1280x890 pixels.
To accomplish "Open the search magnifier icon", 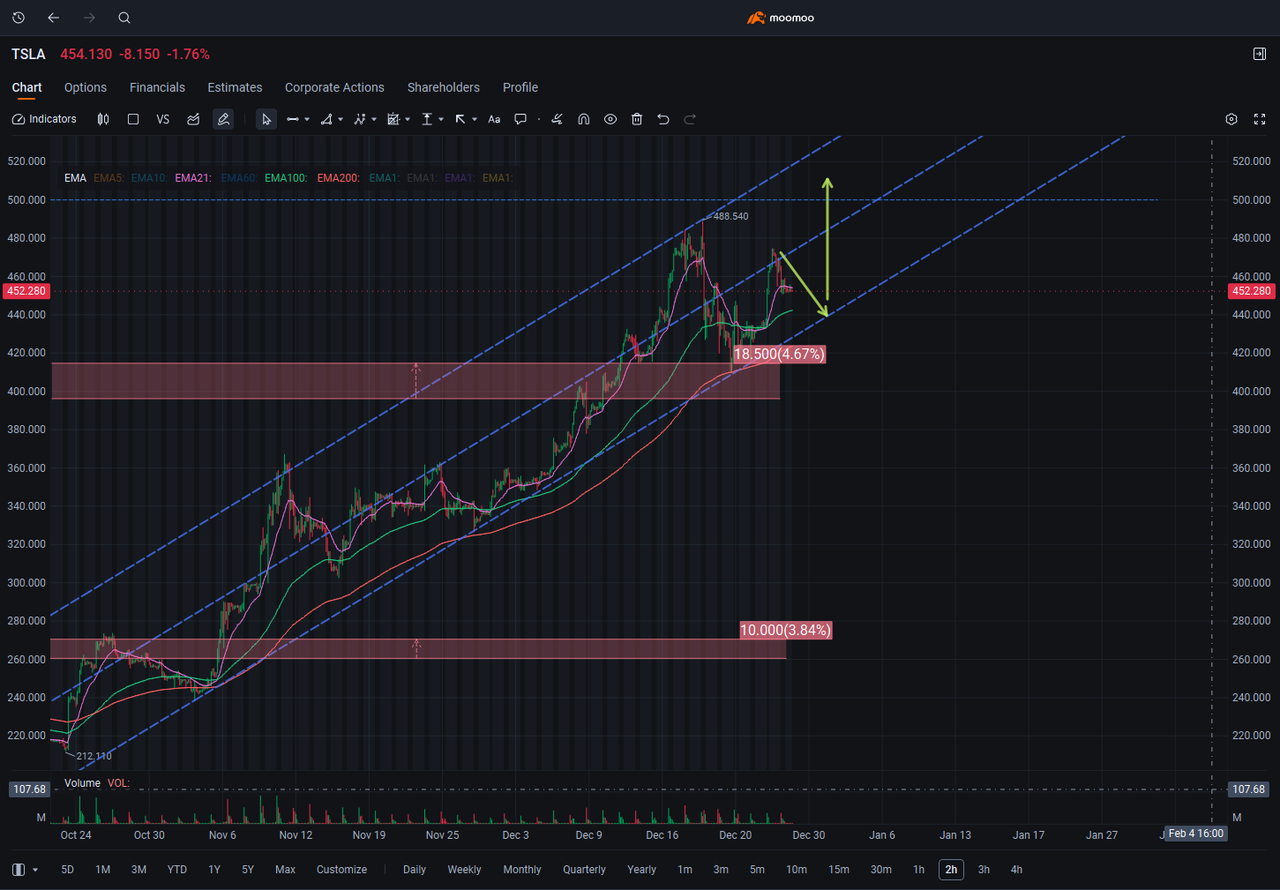I will pyautogui.click(x=124, y=18).
